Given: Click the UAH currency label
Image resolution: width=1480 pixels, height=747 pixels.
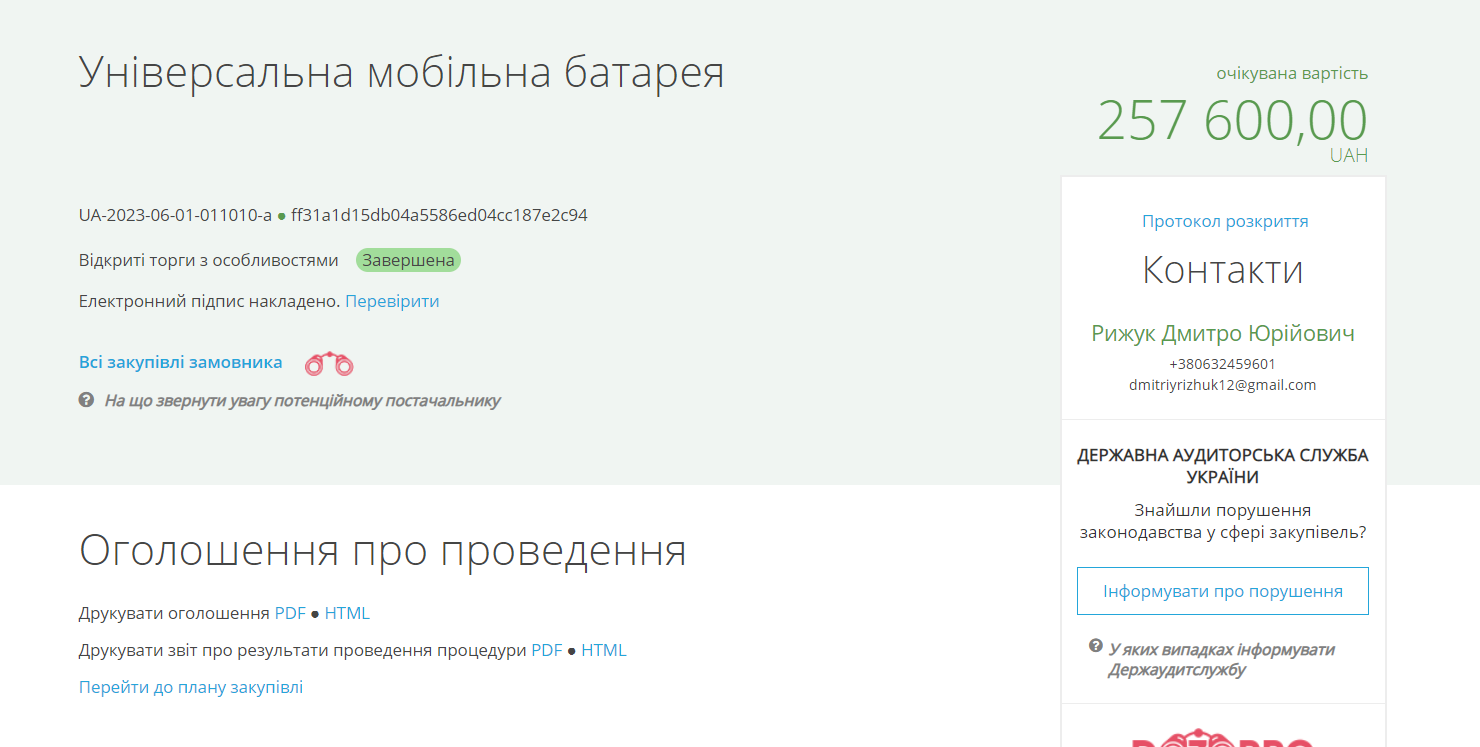Looking at the screenshot, I should [1349, 155].
